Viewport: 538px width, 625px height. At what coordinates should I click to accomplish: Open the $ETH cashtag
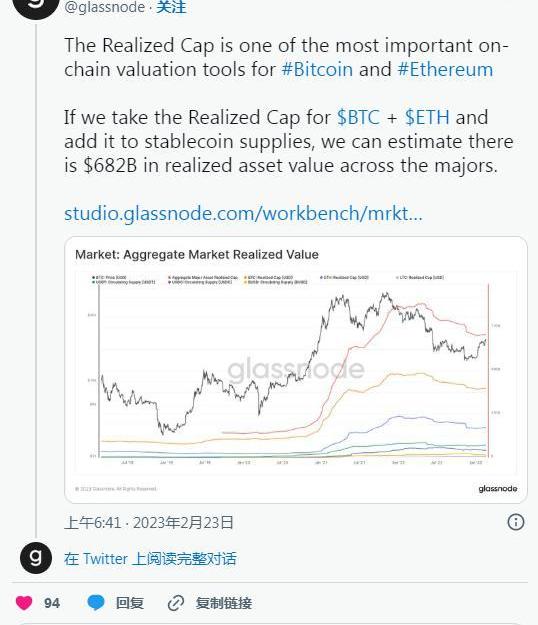[427, 117]
